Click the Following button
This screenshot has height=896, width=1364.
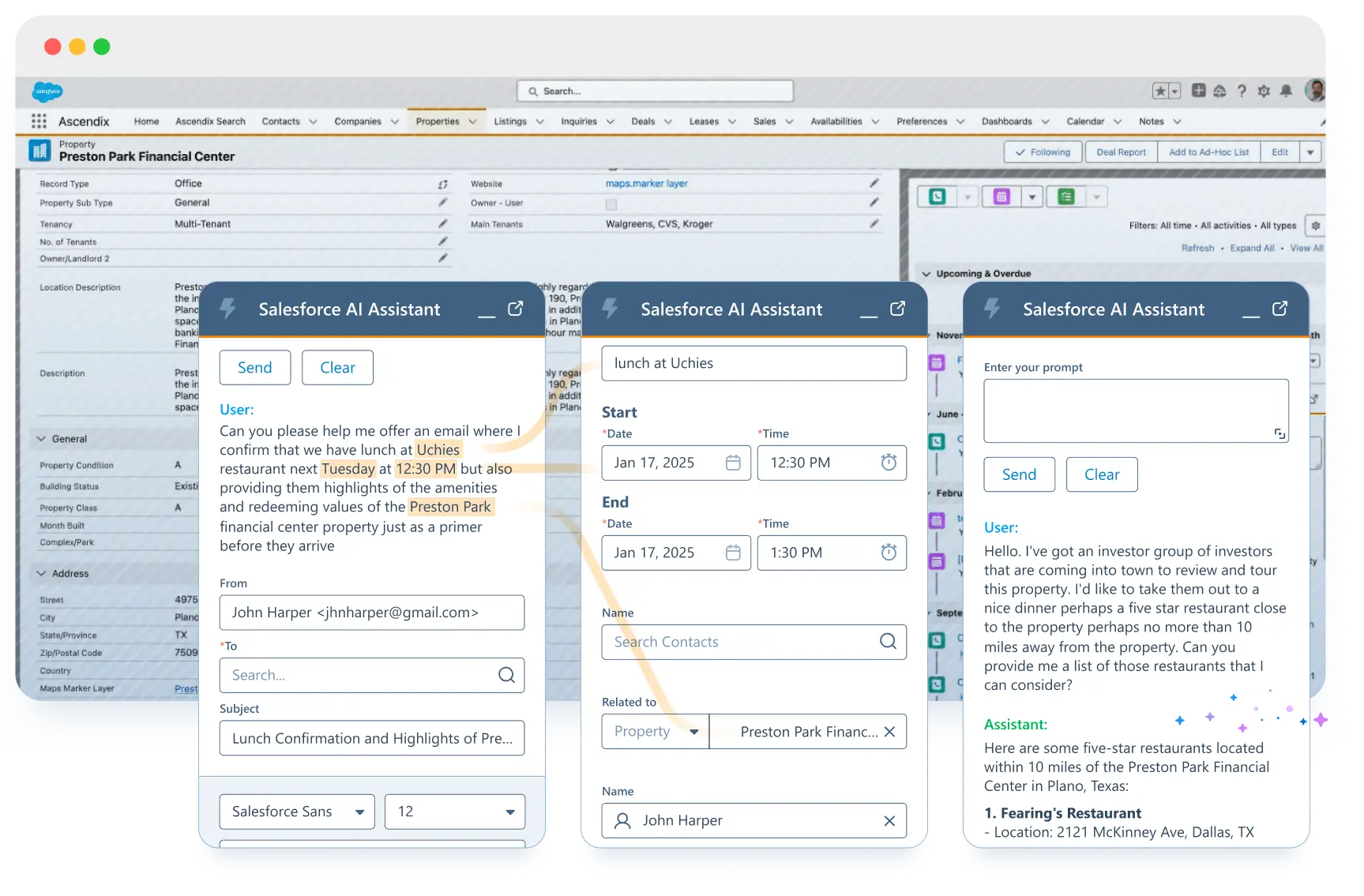[x=1043, y=152]
